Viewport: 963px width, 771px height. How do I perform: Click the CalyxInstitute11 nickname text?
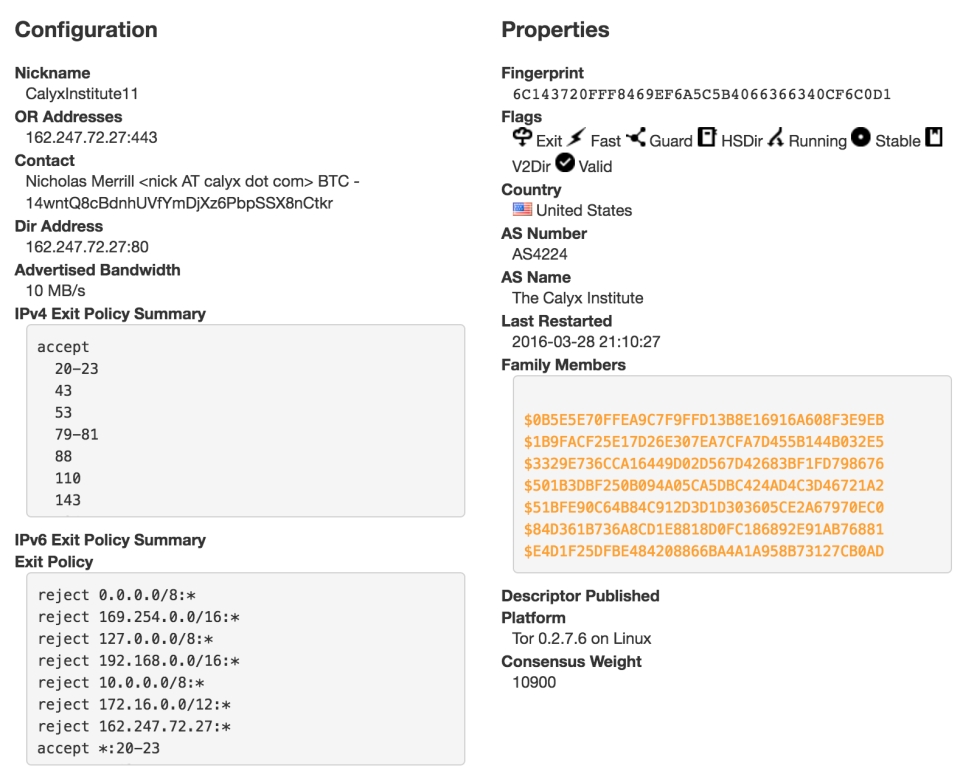coord(82,94)
